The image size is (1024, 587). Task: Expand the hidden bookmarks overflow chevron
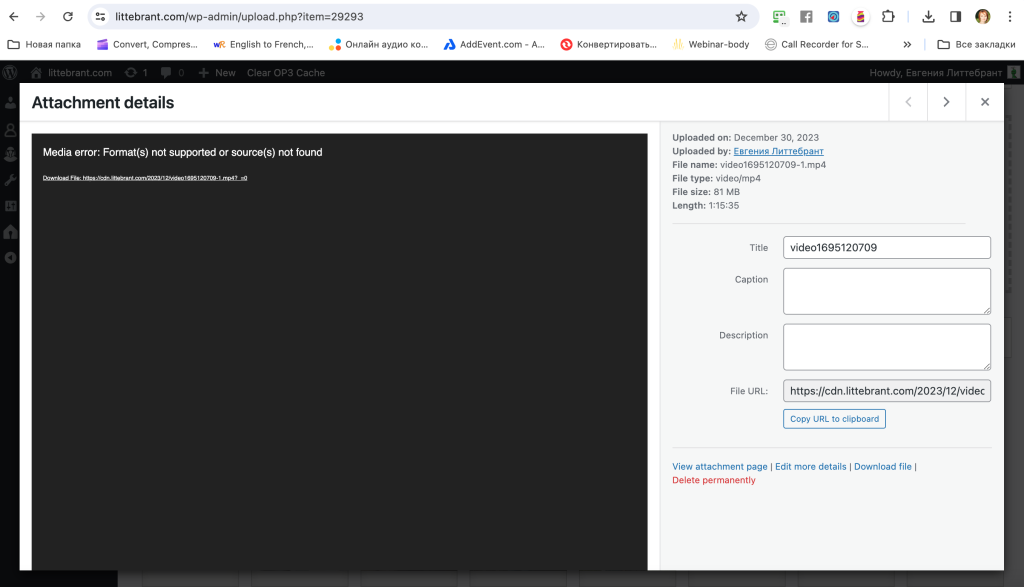click(x=907, y=44)
